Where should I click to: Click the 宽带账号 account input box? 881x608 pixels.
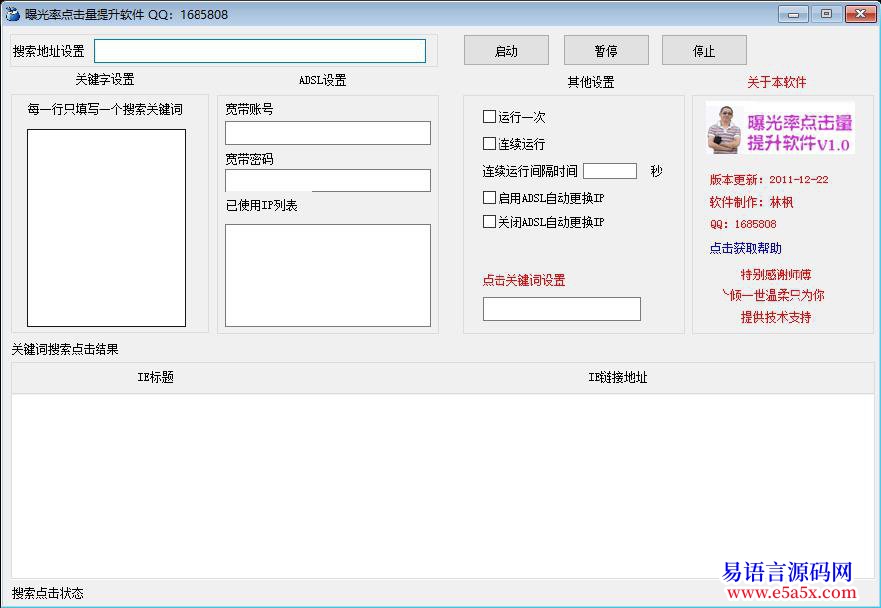coord(327,132)
